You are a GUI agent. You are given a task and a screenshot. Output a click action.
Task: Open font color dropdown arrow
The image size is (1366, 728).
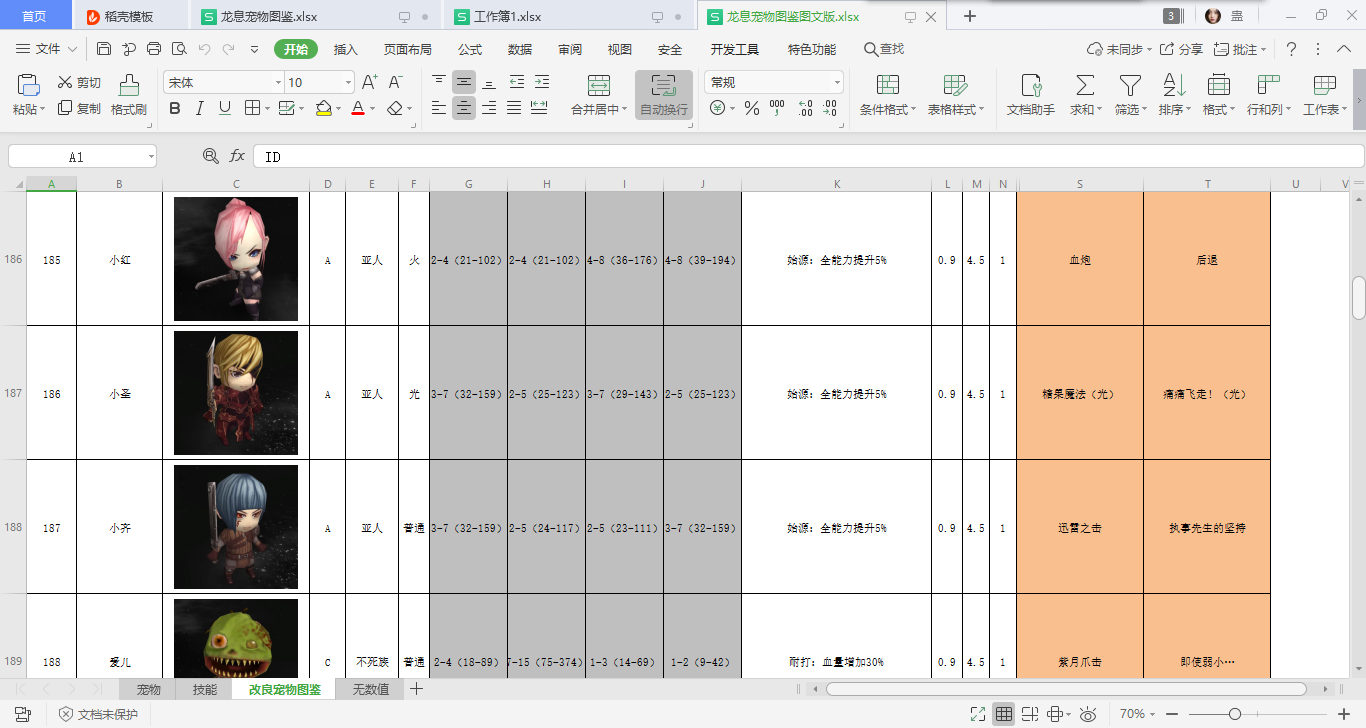[x=372, y=109]
